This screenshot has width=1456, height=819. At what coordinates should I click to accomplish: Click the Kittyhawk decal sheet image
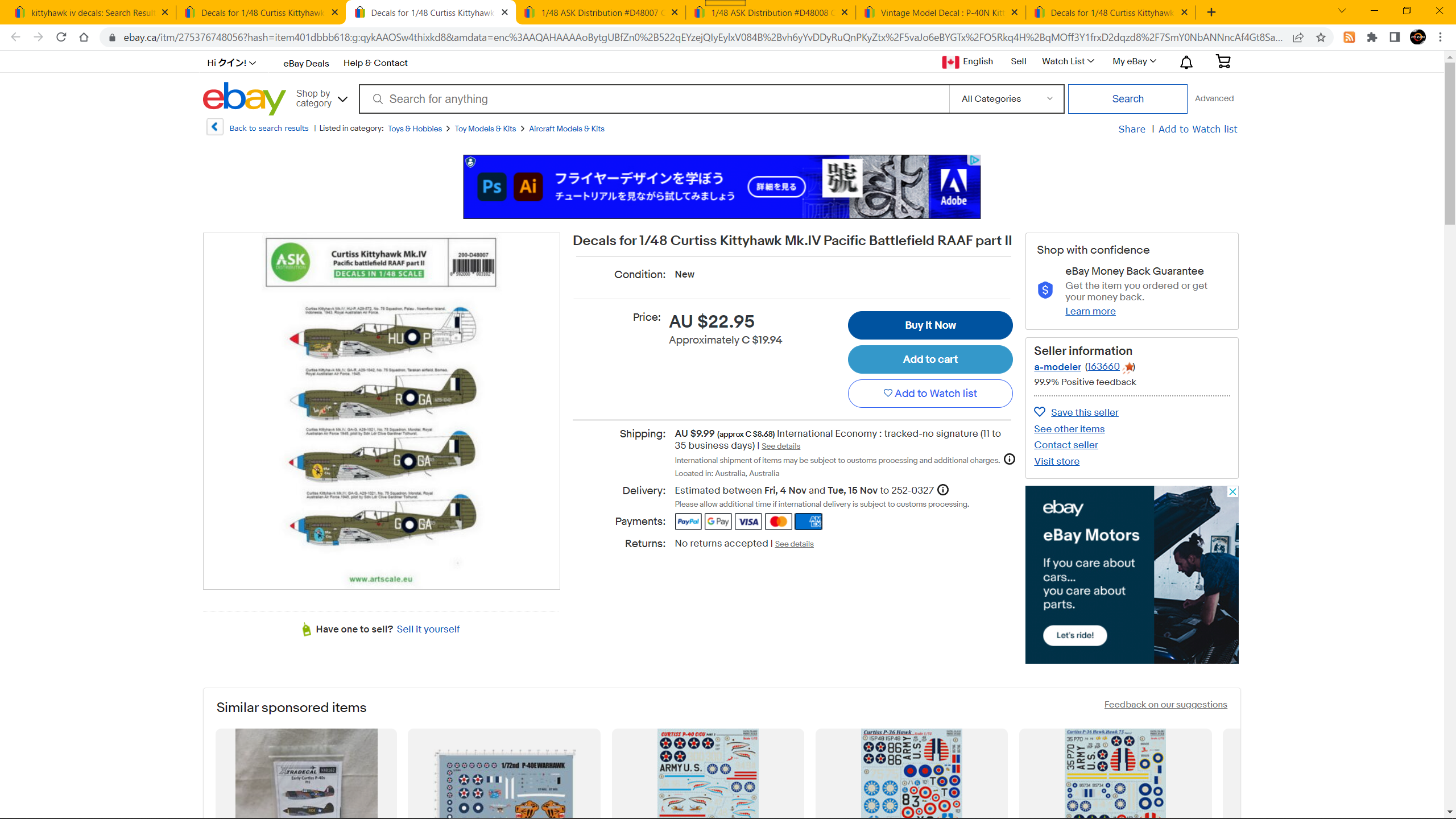[x=381, y=411]
